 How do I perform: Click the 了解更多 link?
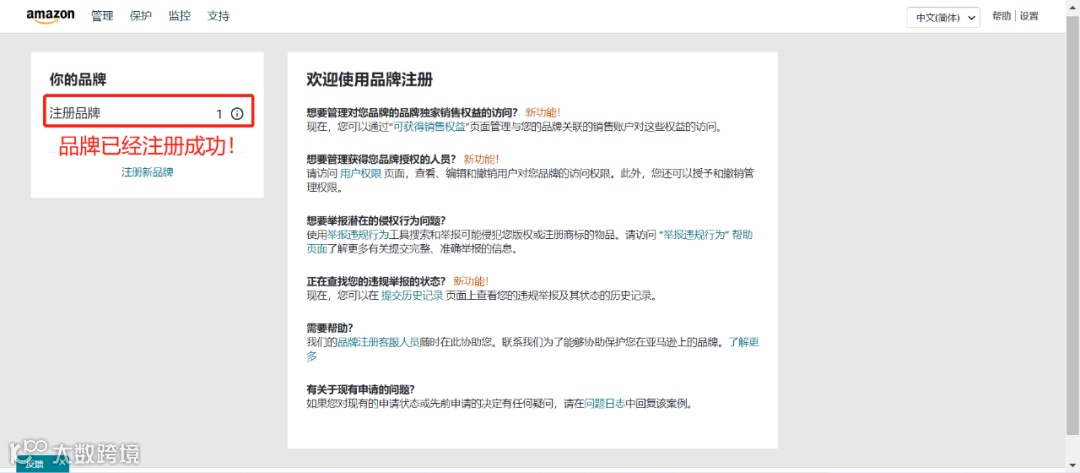(744, 342)
